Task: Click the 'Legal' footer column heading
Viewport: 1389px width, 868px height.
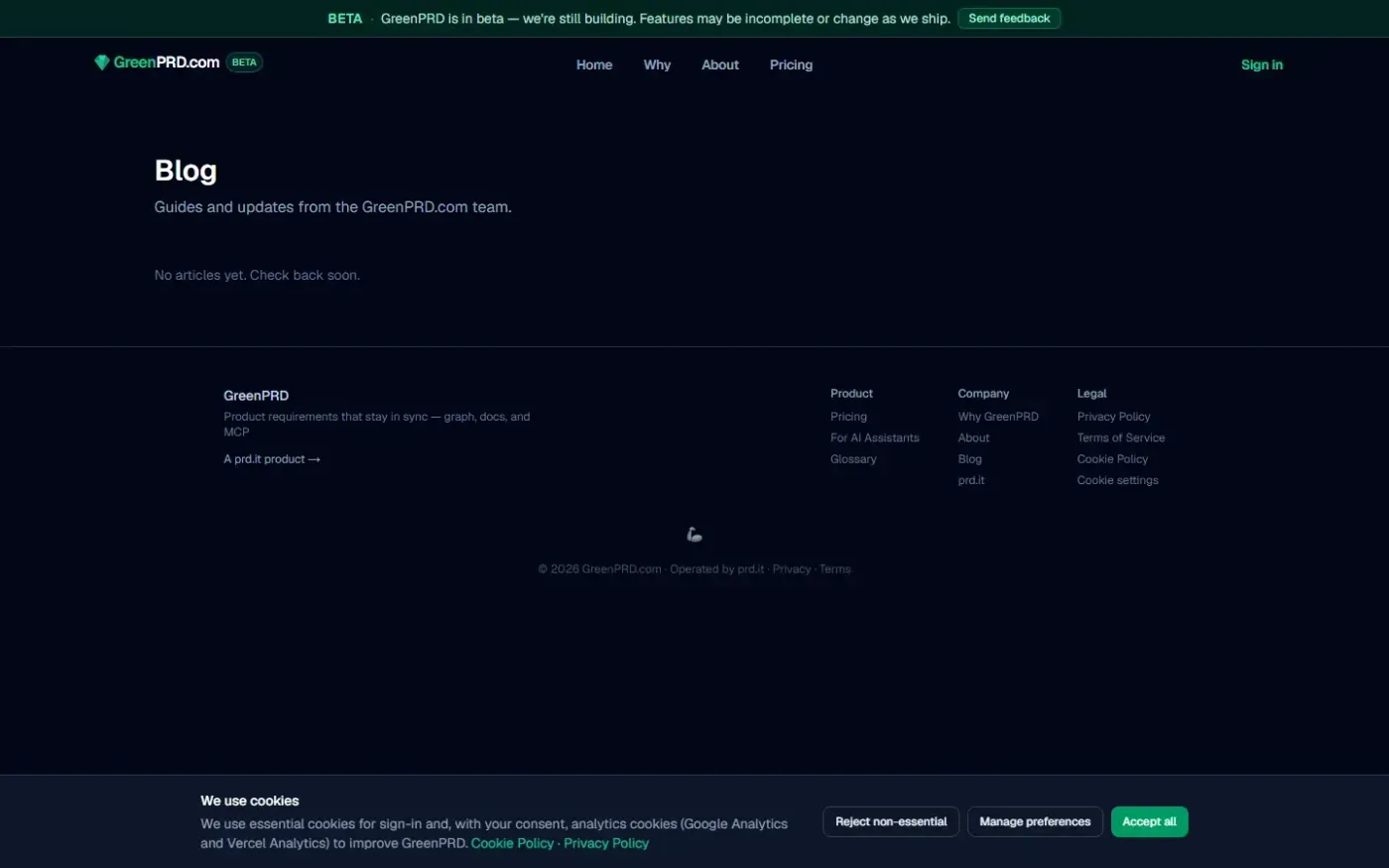Action: pyautogui.click(x=1091, y=394)
